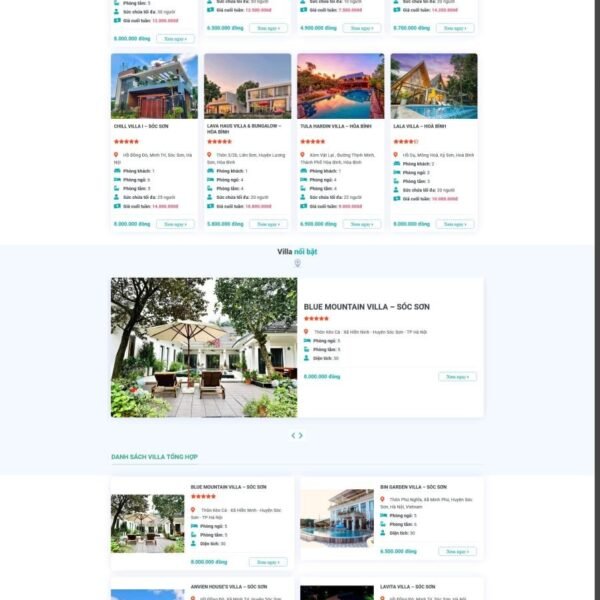Click the location pin in Lala Villa card

396,155
